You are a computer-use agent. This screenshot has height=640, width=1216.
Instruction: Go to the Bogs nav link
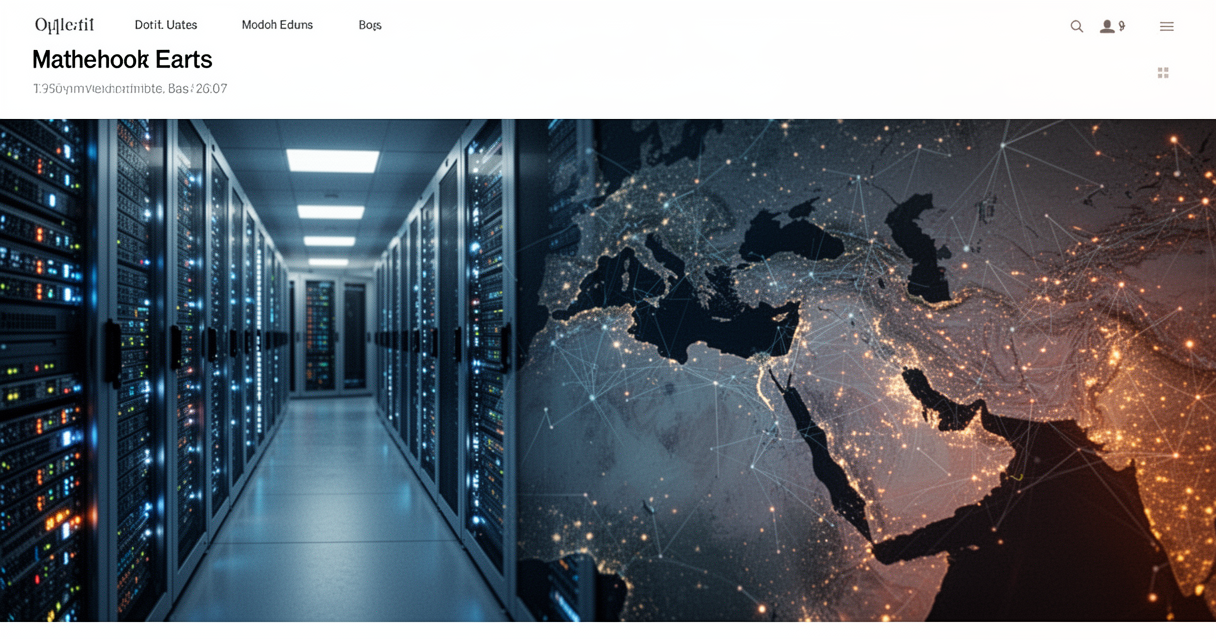pyautogui.click(x=370, y=25)
